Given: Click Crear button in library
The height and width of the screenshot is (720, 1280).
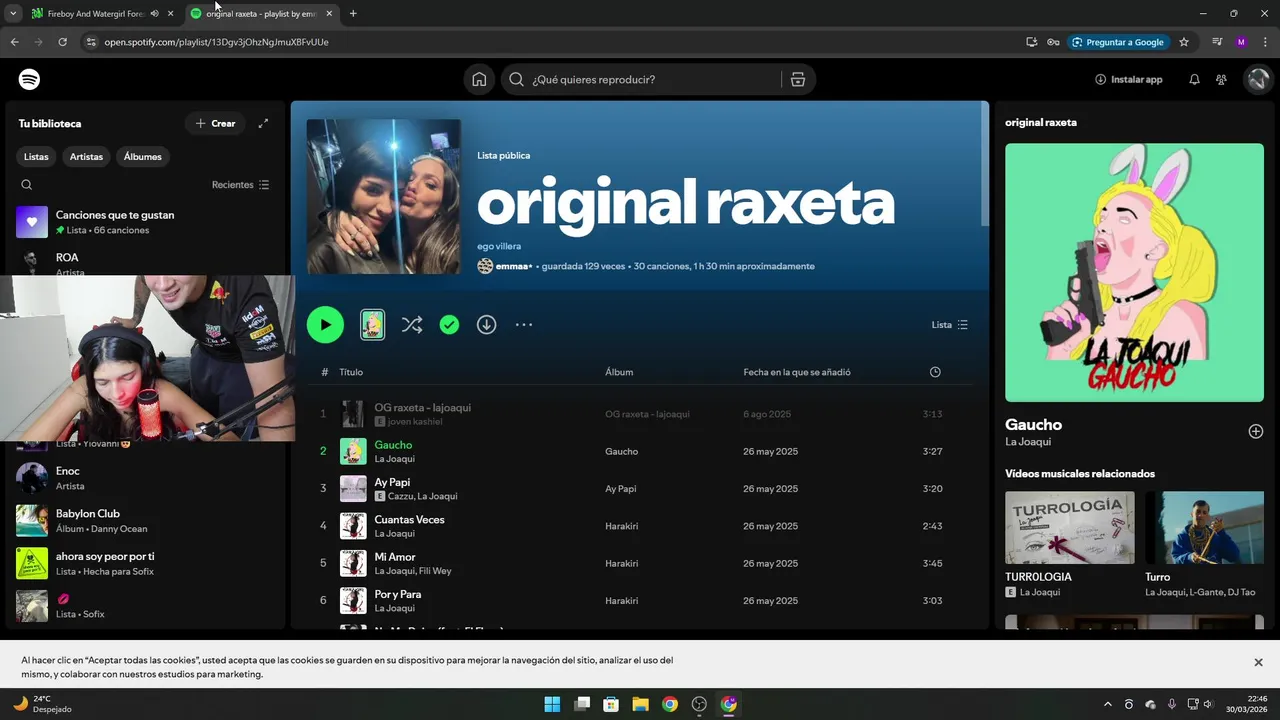Looking at the screenshot, I should point(215,123).
